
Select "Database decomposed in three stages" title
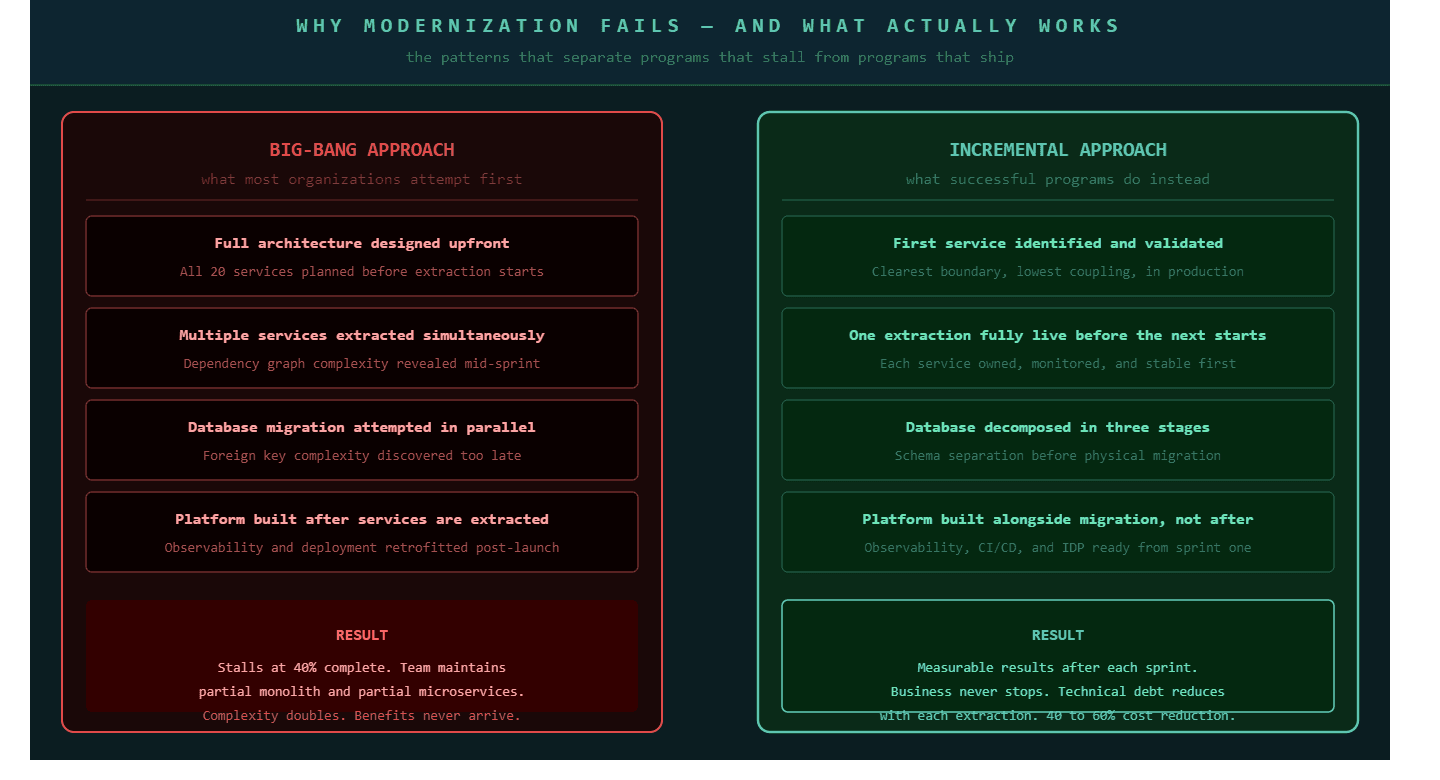coord(1058,428)
